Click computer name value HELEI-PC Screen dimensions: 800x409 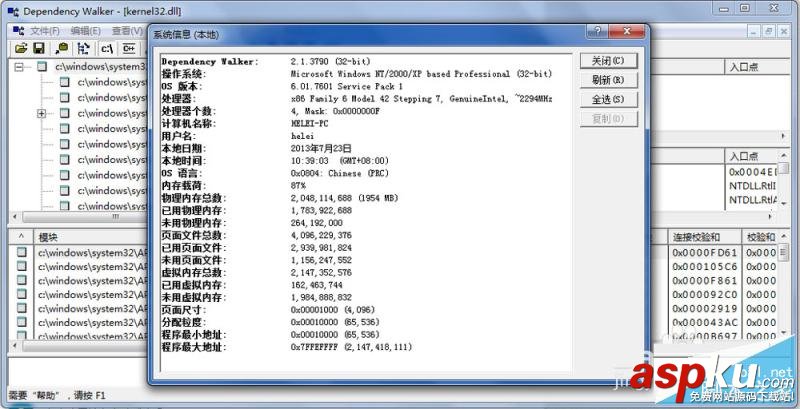(310, 124)
